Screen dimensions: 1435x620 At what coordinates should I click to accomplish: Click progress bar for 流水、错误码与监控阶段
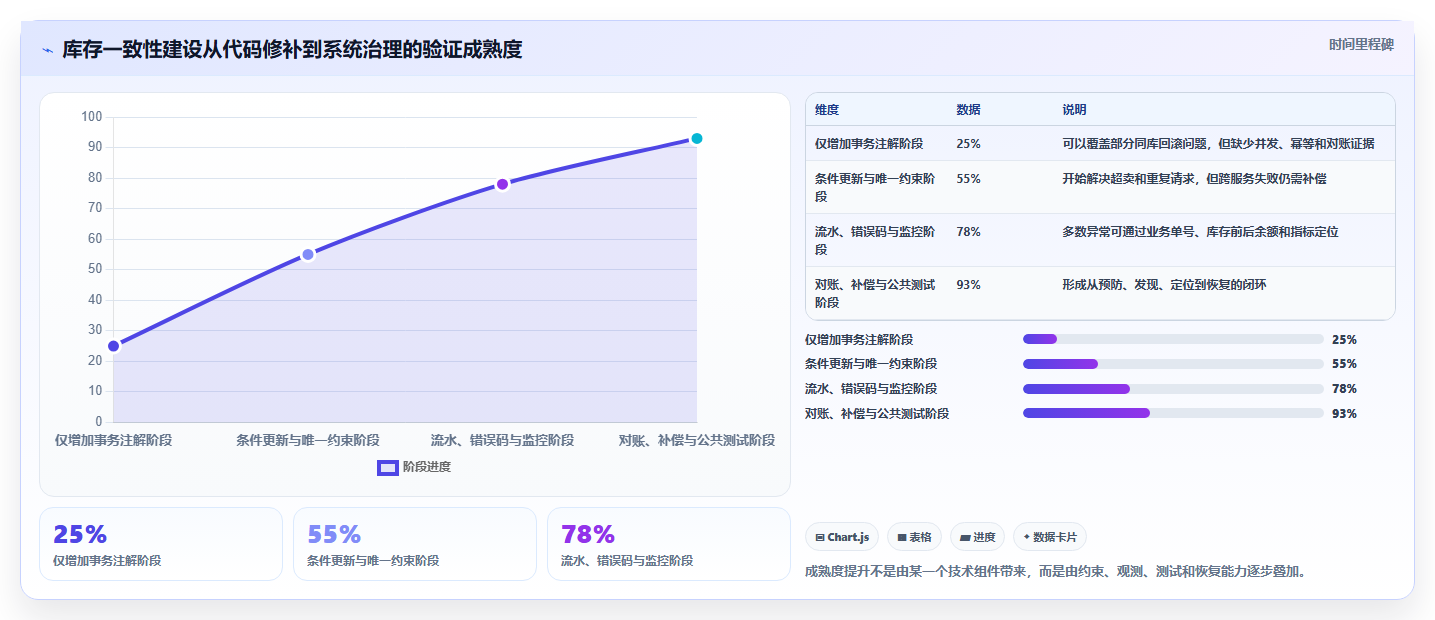pyautogui.click(x=1173, y=389)
